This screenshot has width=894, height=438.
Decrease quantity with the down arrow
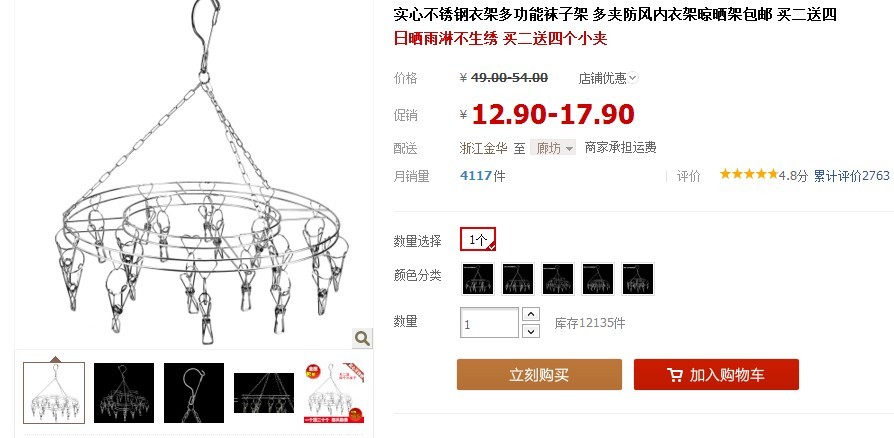click(531, 331)
